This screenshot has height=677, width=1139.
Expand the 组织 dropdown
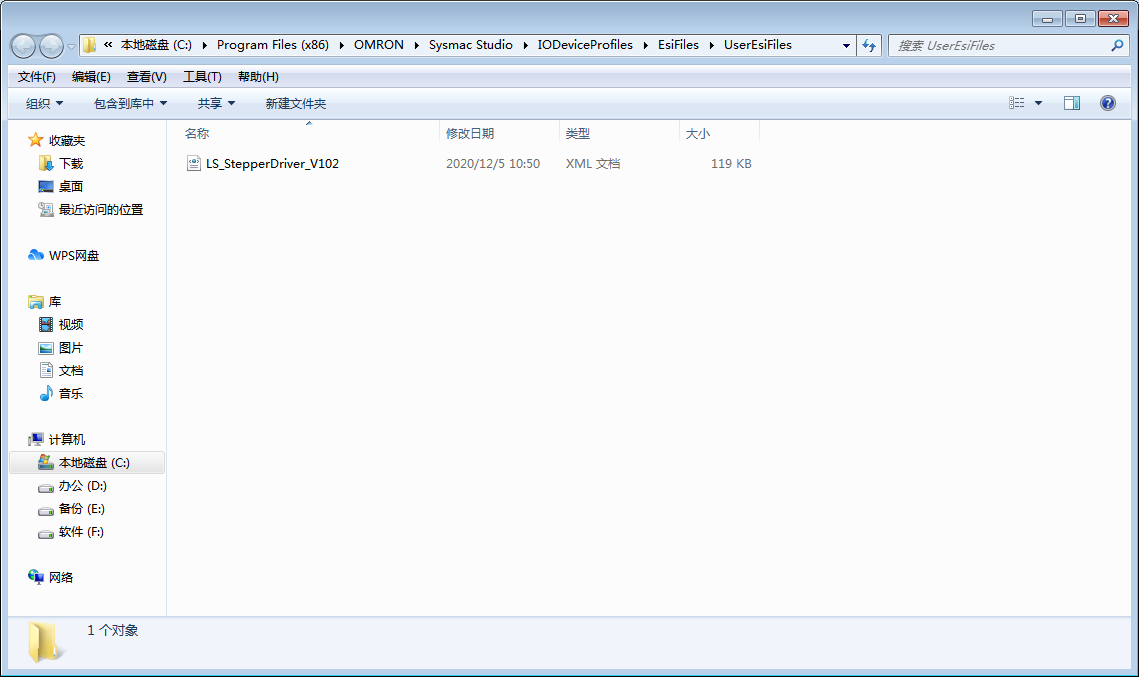(x=44, y=103)
